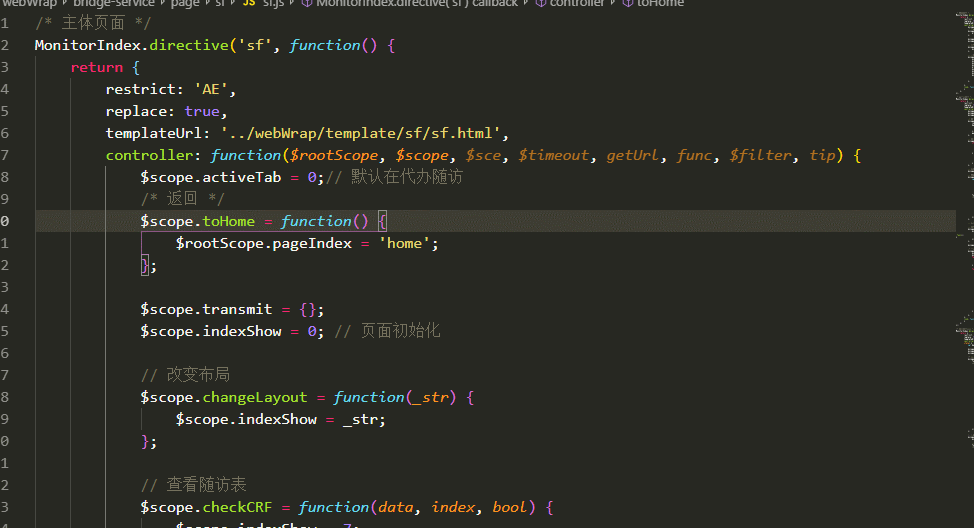Click the comment /* 主体页面 */

[93, 23]
